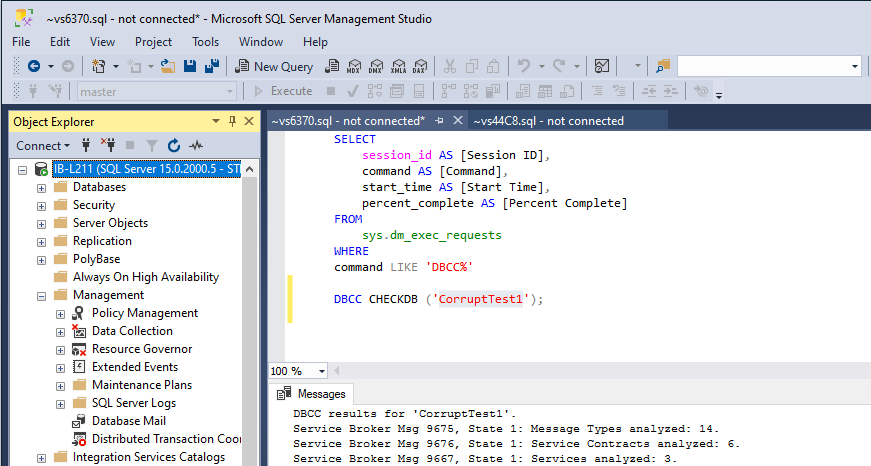Screen dimensions: 871x466
Task: Click the Database Engine Query icon
Action: point(332,67)
